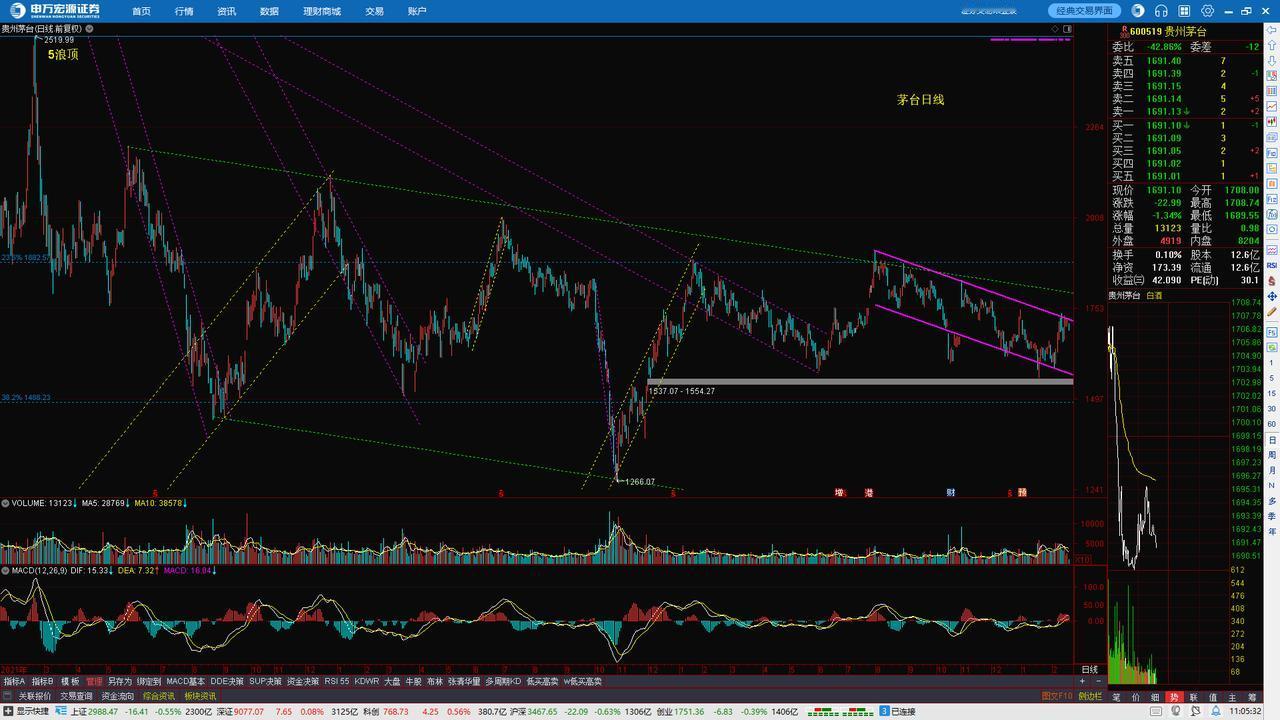Click the small square icon before 关联报价

tap(7, 696)
